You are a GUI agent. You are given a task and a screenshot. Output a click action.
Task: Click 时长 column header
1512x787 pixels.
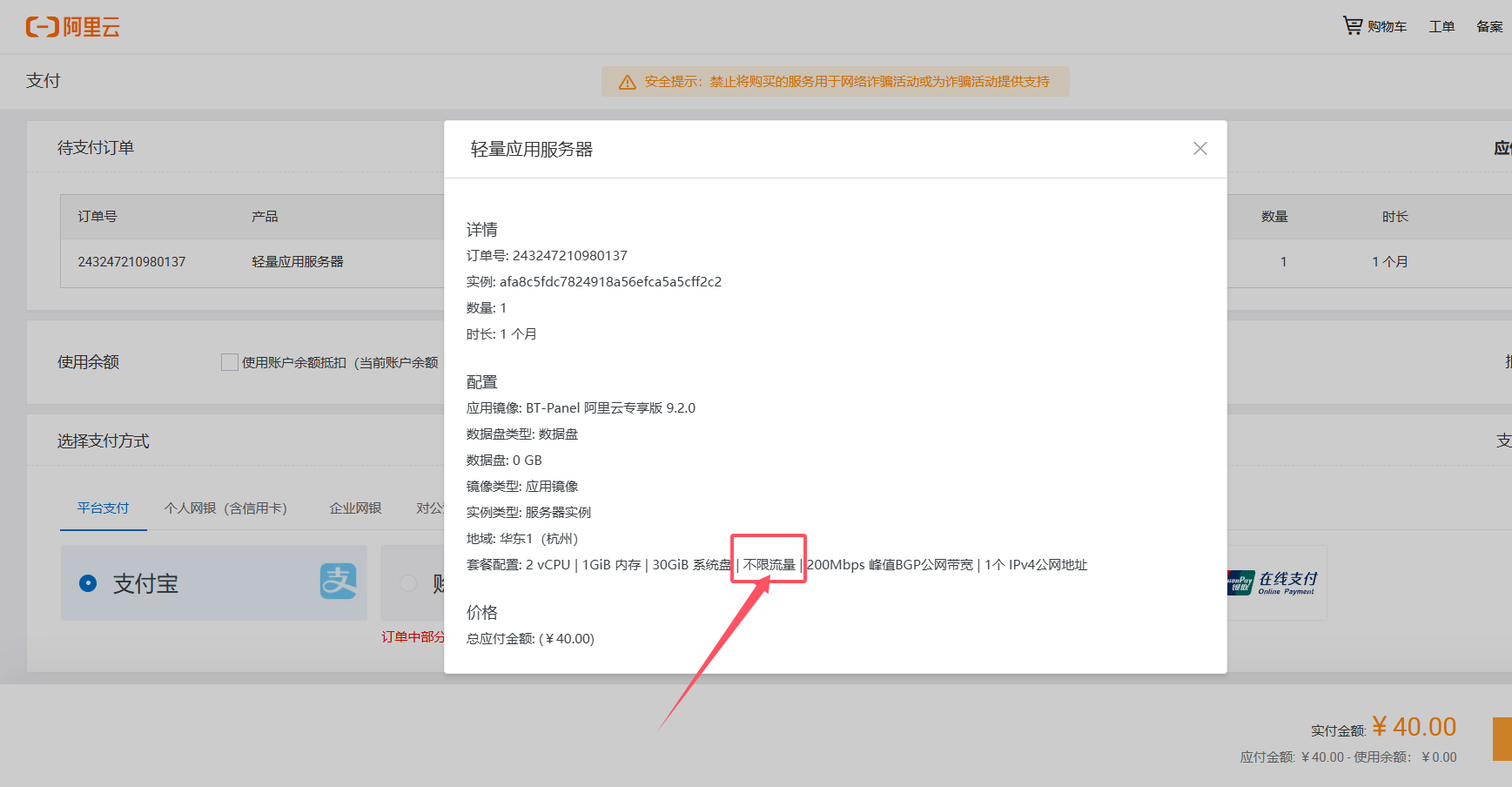click(1395, 217)
